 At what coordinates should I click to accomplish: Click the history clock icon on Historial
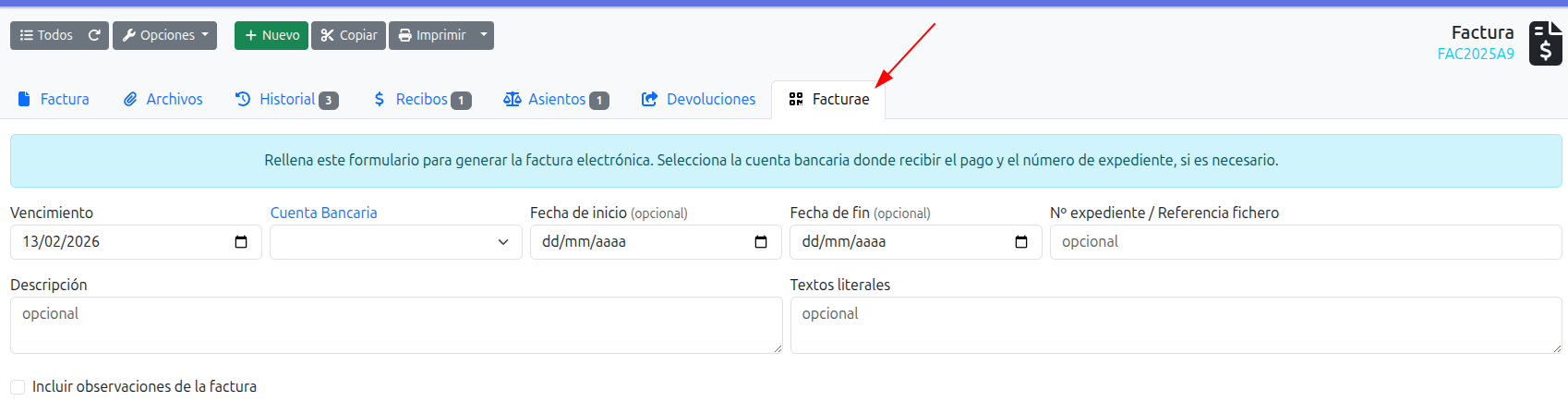point(243,99)
